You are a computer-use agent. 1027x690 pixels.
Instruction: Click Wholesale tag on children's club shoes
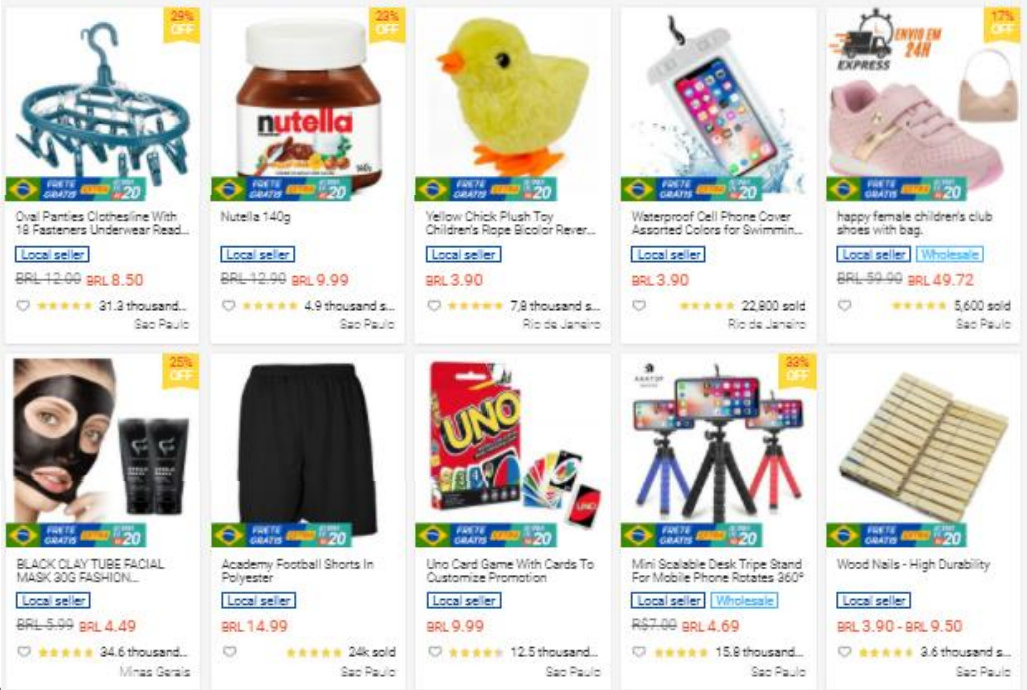click(950, 254)
